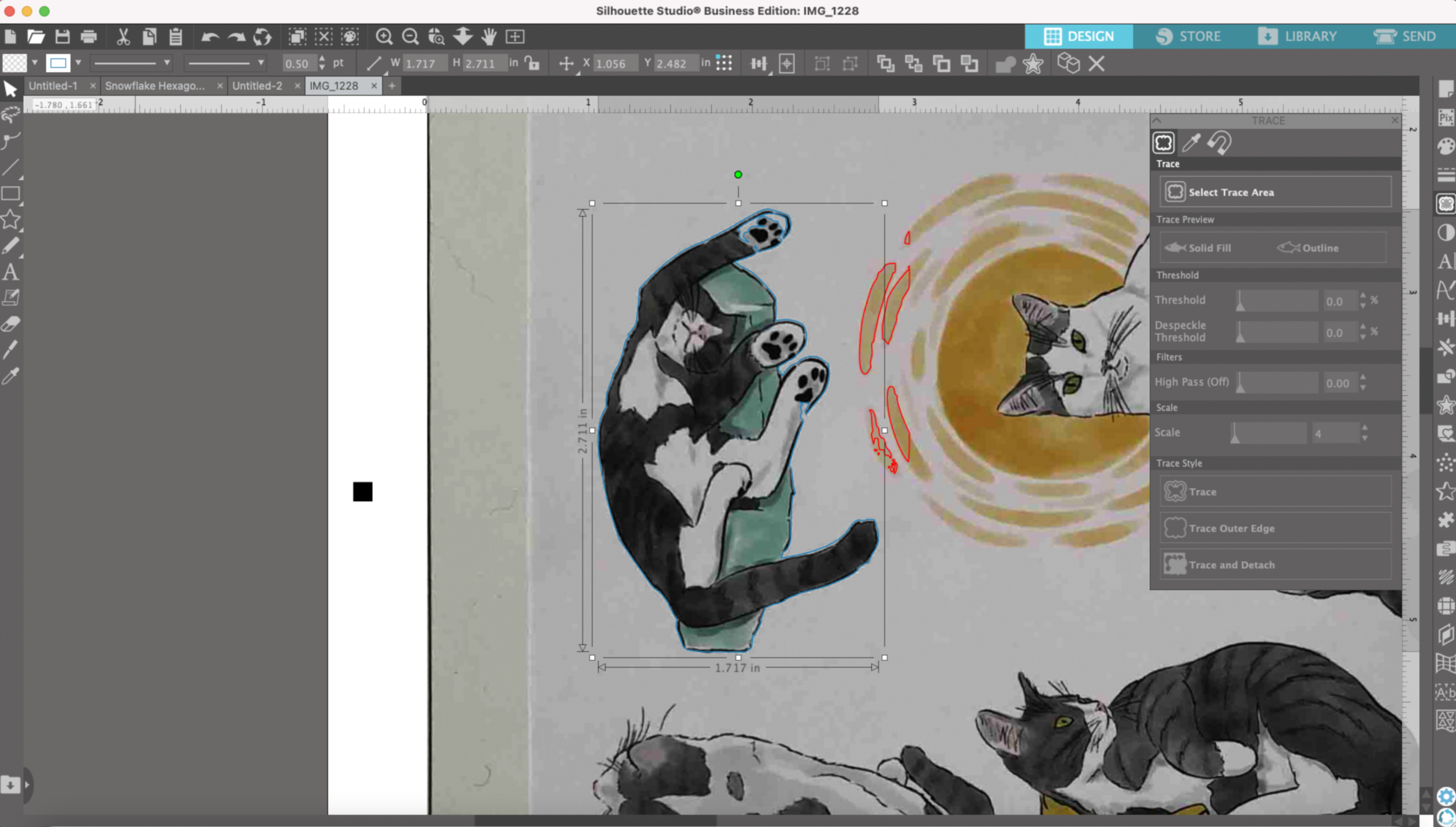This screenshot has height=827, width=1456.
Task: Click the Trace panel icon in right sidebar
Action: coord(1446,203)
